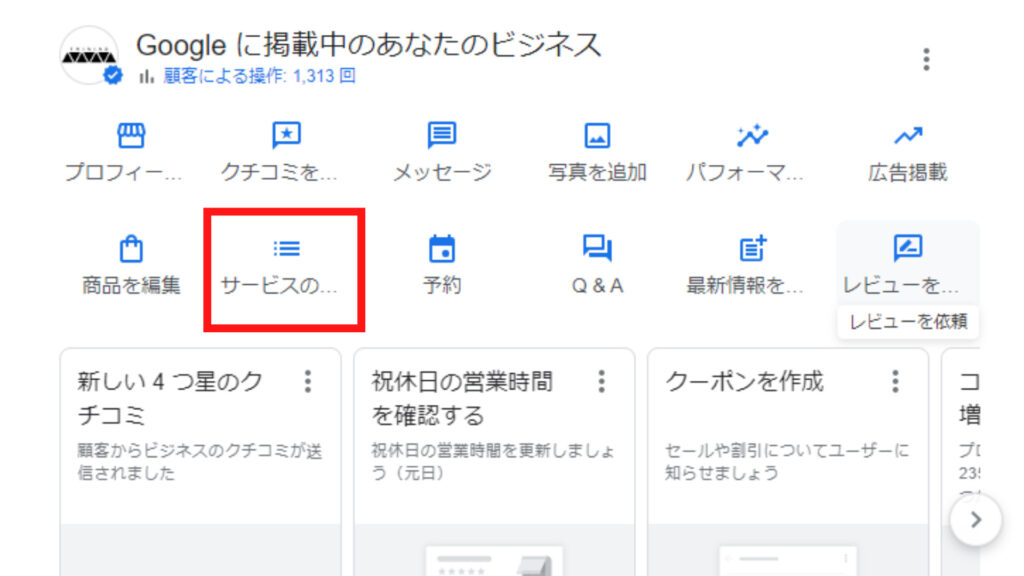Open the three-dot menu beside business title
Viewport: 1024px width, 576px height.
[926, 59]
